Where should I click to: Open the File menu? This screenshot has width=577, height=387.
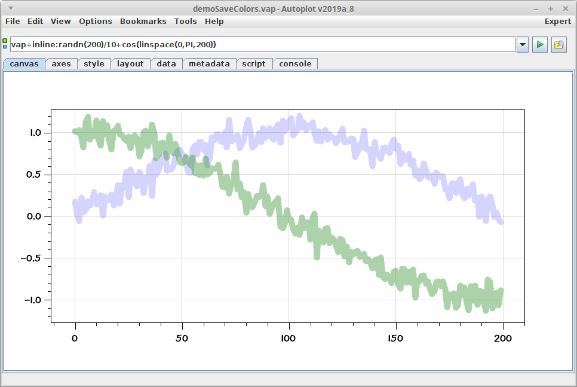(13, 21)
